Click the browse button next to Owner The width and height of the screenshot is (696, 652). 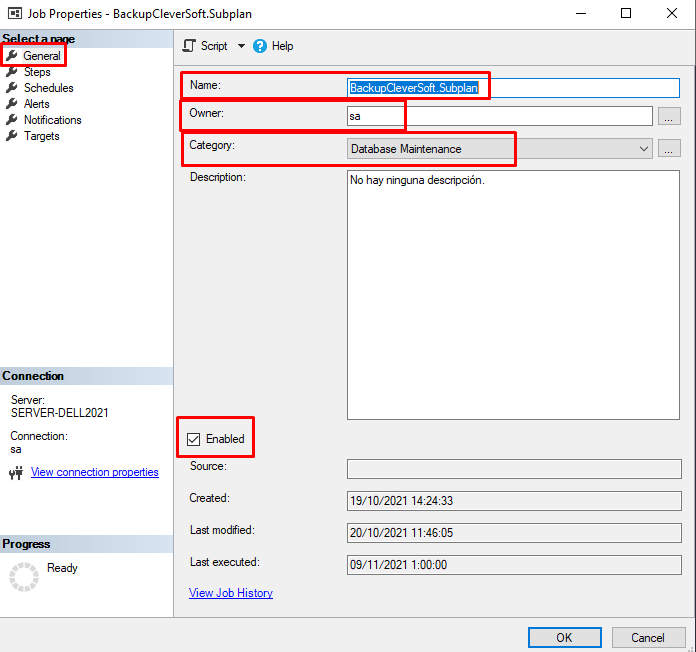670,116
